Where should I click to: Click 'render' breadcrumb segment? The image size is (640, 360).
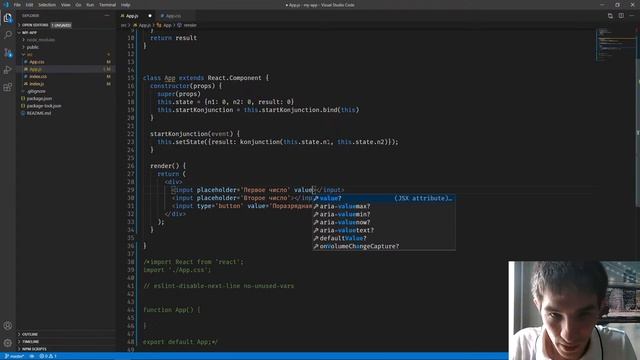point(187,25)
